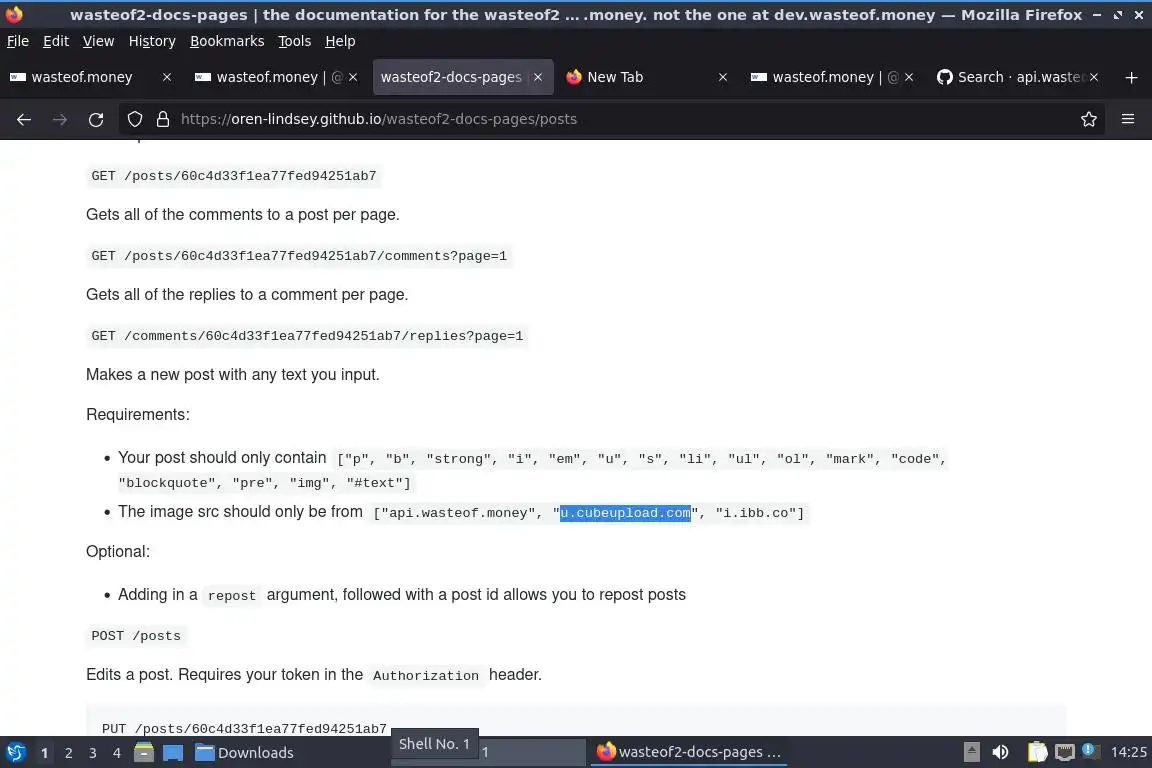
Task: Open the View menu
Action: tap(98, 41)
